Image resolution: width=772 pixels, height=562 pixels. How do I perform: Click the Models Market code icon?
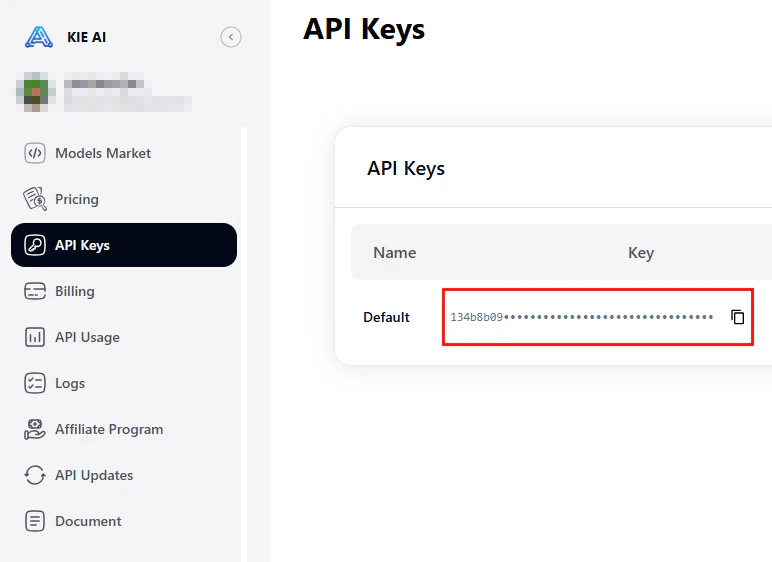point(35,153)
